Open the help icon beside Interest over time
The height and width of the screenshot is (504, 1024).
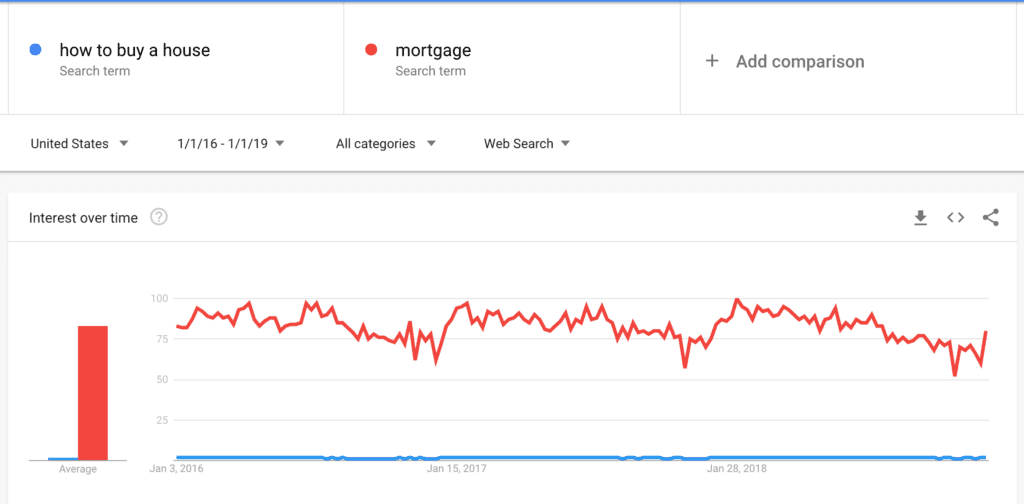159,217
